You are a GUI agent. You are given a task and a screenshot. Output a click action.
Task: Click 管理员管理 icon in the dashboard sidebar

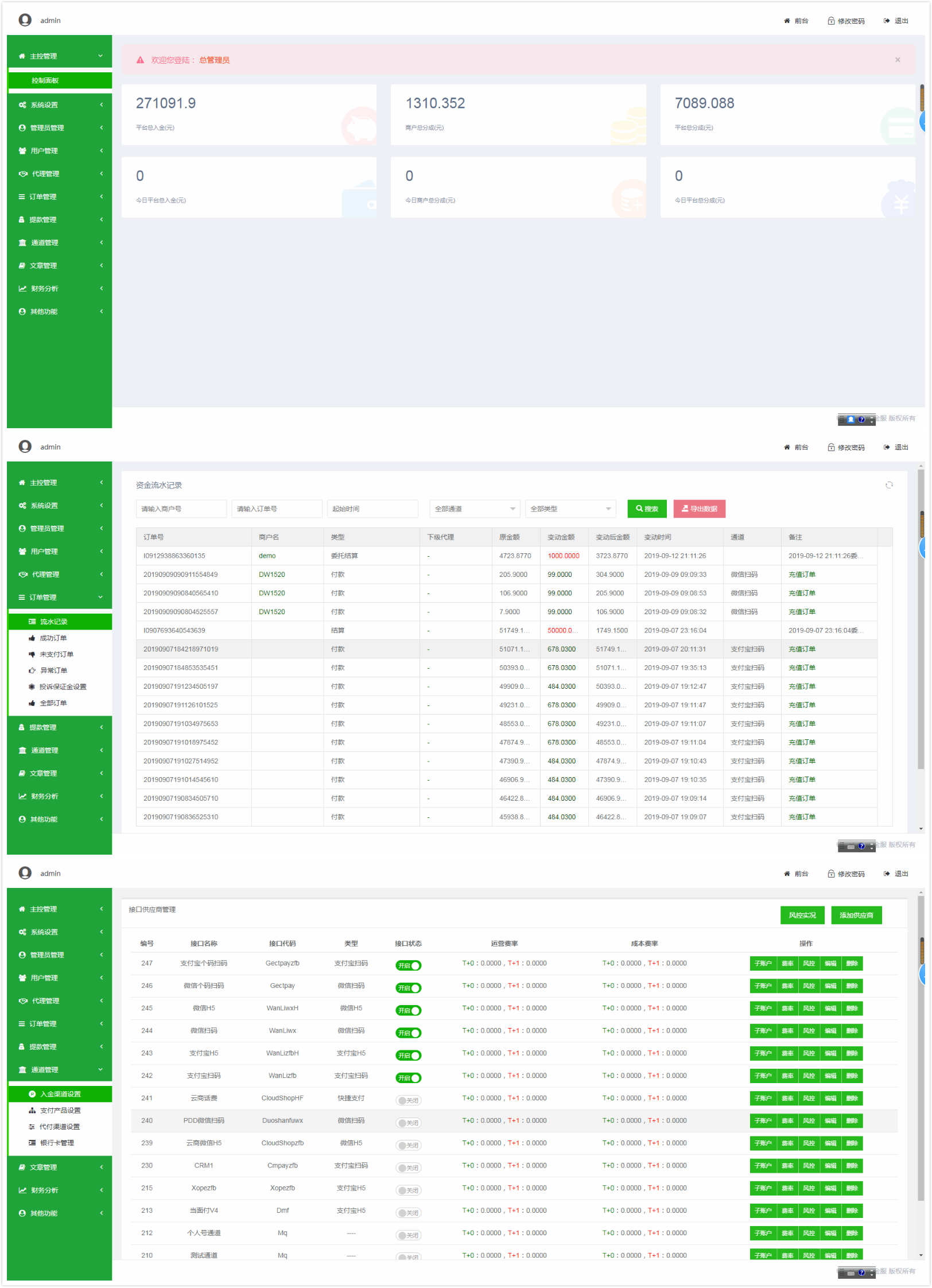click(22, 128)
